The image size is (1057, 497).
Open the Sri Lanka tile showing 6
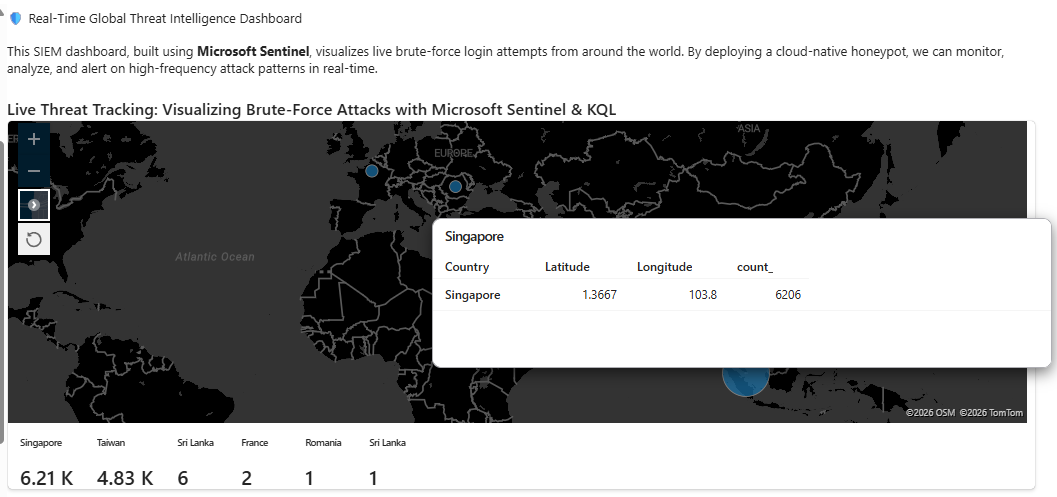click(195, 462)
